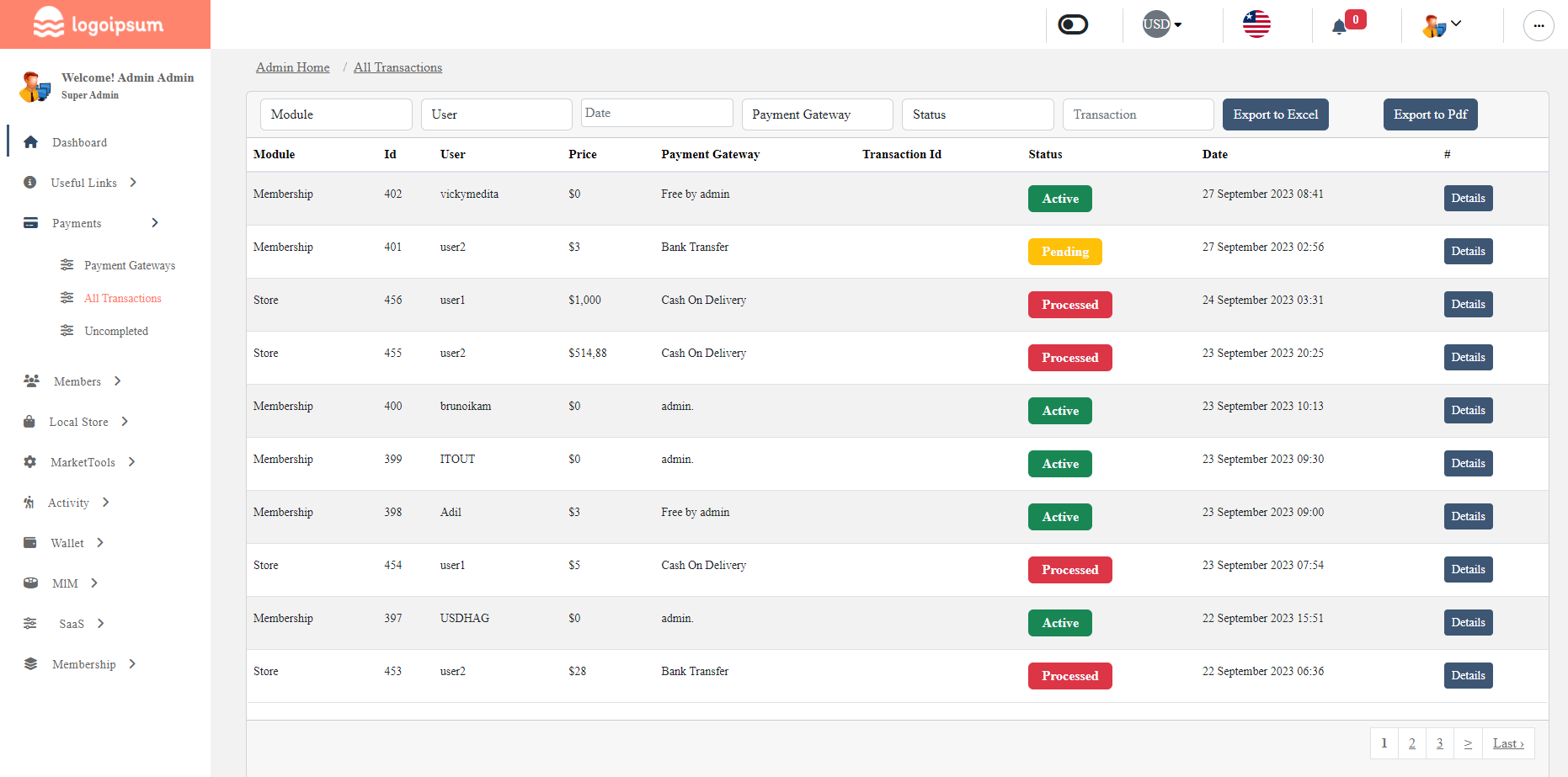Expand the user profile avatar dropdown
This screenshot has width=1568, height=777.
[1442, 24]
